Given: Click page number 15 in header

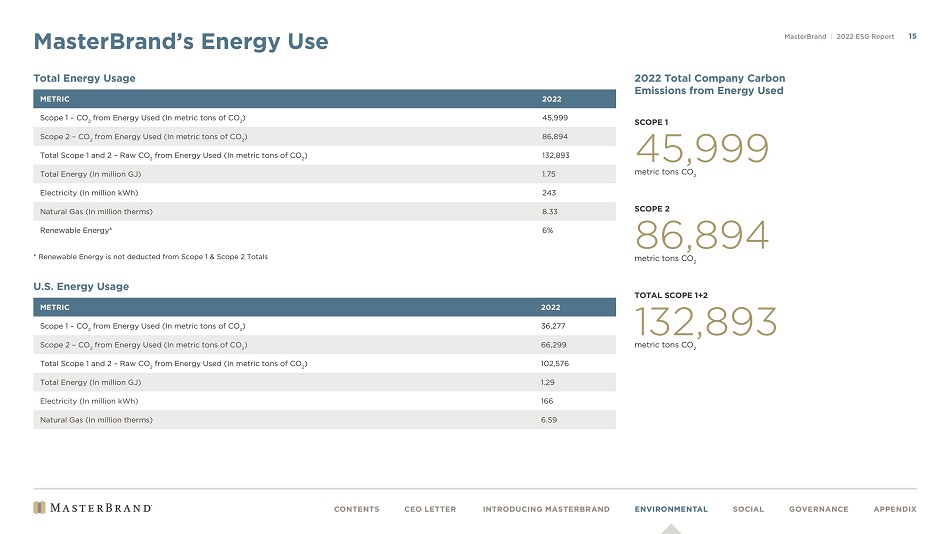Looking at the screenshot, I should click(912, 37).
